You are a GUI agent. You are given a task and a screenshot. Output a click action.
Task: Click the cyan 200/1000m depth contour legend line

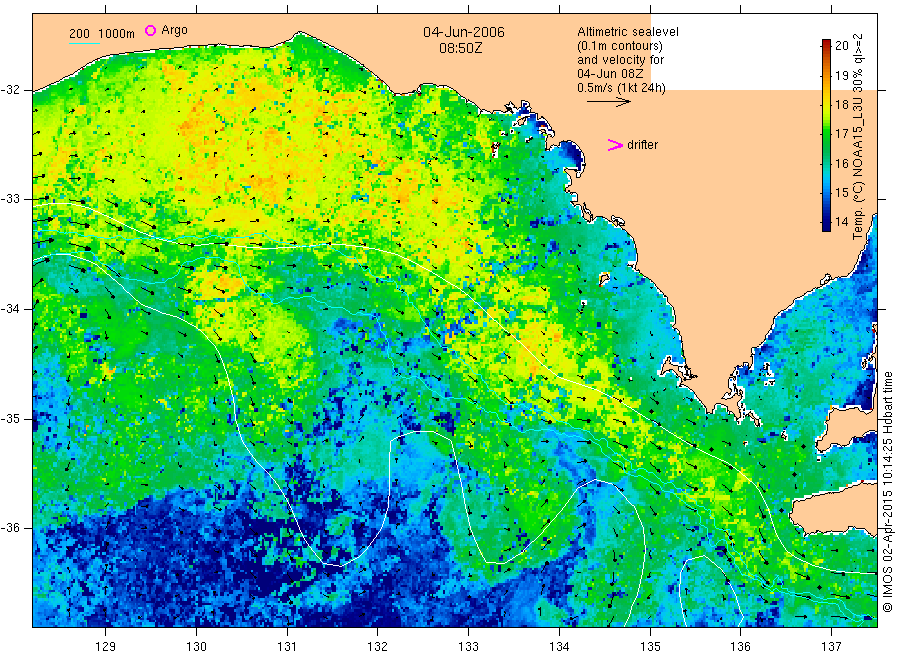[84, 43]
